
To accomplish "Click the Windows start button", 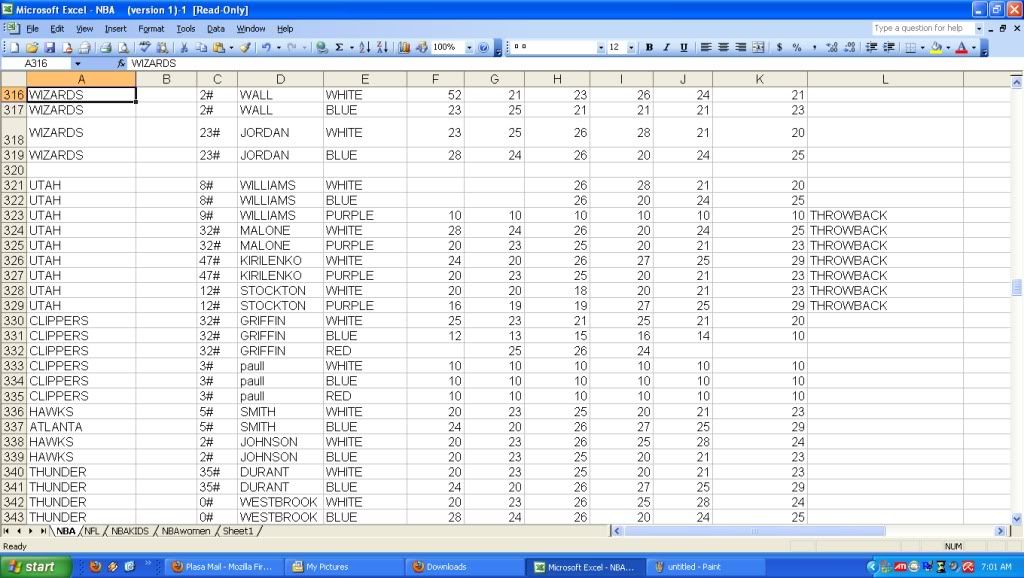I will pos(35,567).
